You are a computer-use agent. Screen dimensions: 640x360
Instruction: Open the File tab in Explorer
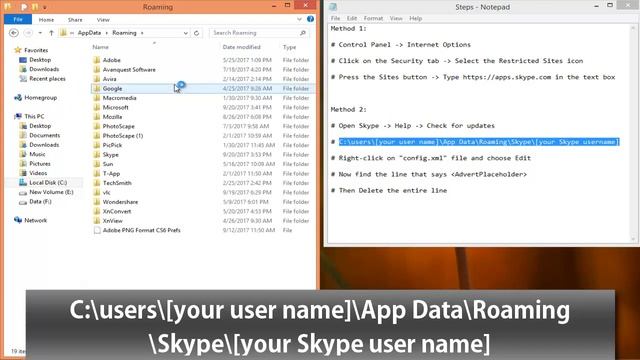18,19
